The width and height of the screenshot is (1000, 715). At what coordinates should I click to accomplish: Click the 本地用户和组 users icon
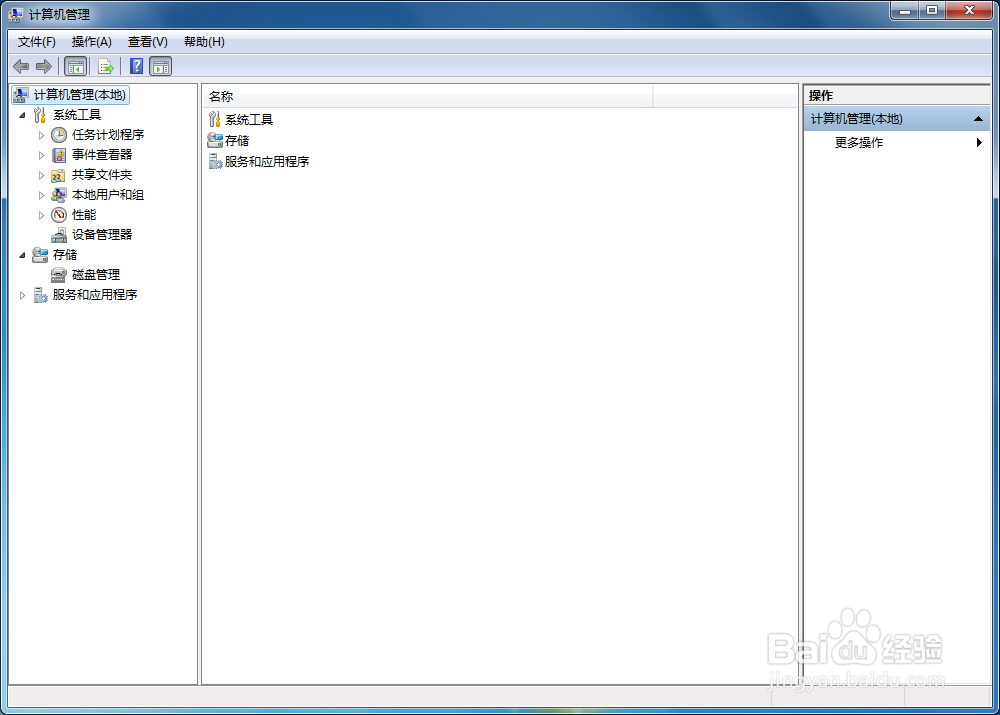coord(59,195)
